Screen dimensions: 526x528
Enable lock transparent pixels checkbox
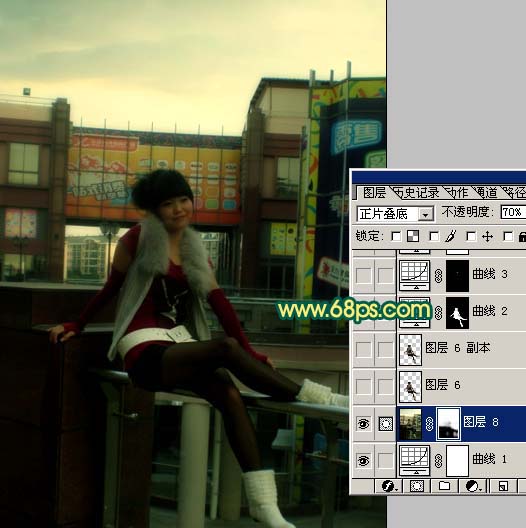[x=396, y=236]
